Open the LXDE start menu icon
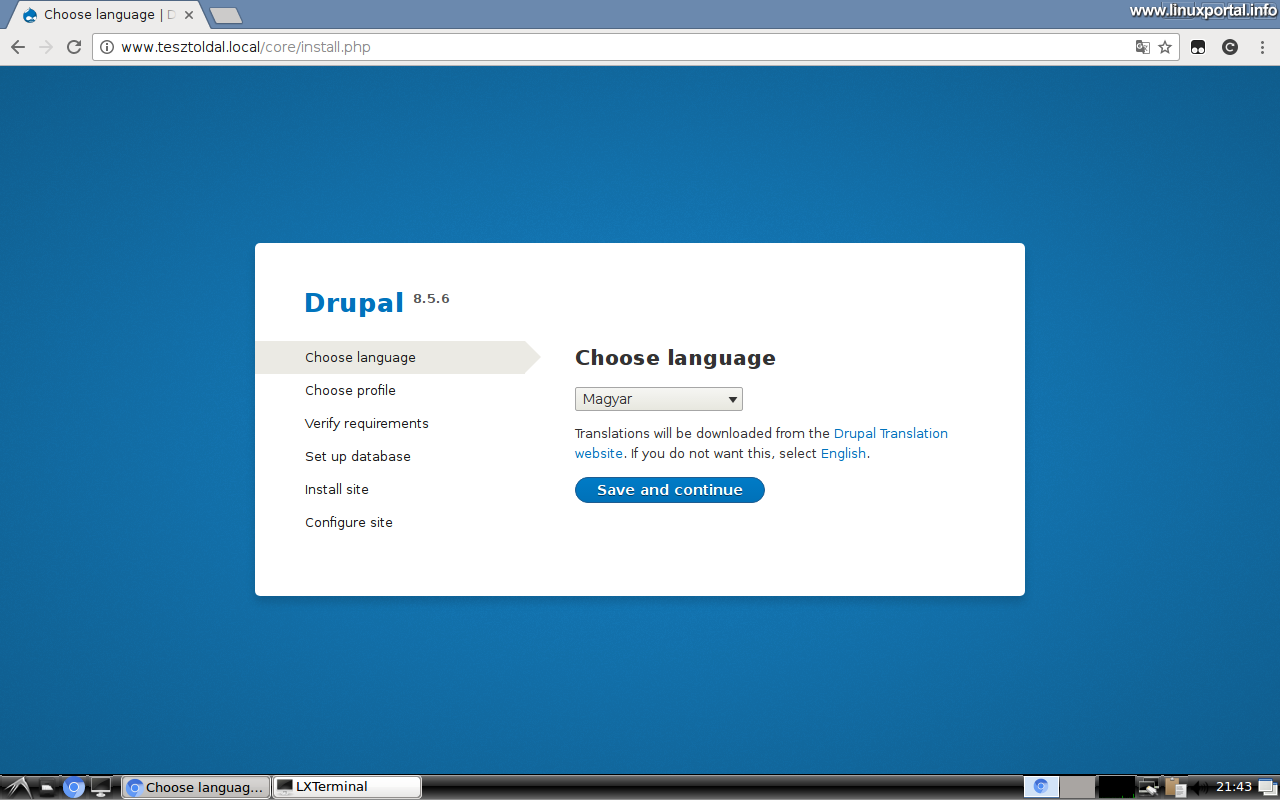This screenshot has height=800, width=1280. pos(17,787)
